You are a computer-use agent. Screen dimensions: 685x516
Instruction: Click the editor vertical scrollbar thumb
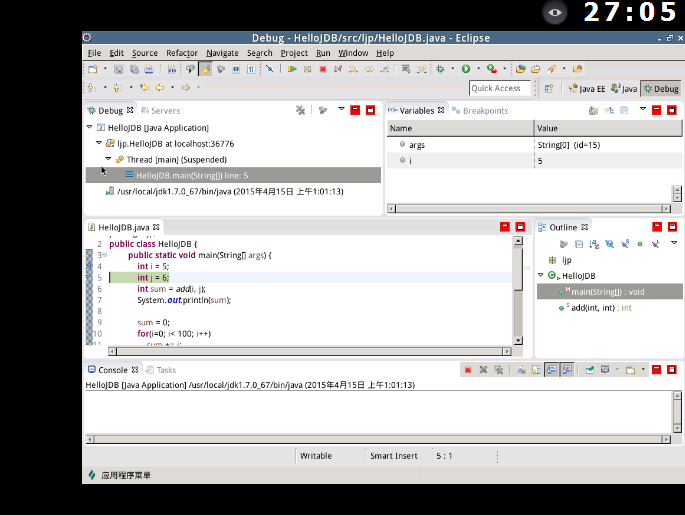518,269
